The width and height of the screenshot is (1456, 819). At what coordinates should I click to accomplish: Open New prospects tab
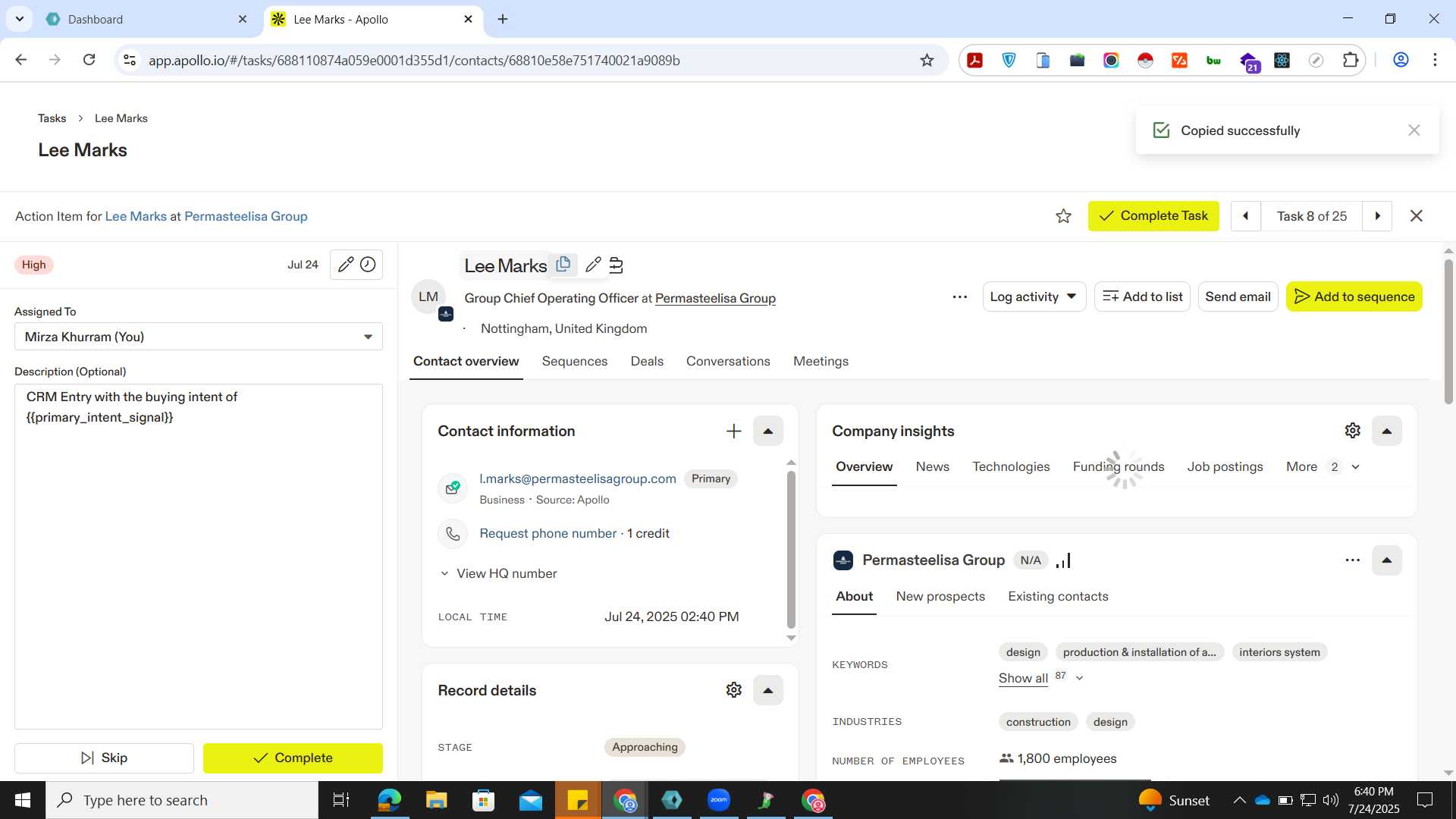pyautogui.click(x=940, y=597)
